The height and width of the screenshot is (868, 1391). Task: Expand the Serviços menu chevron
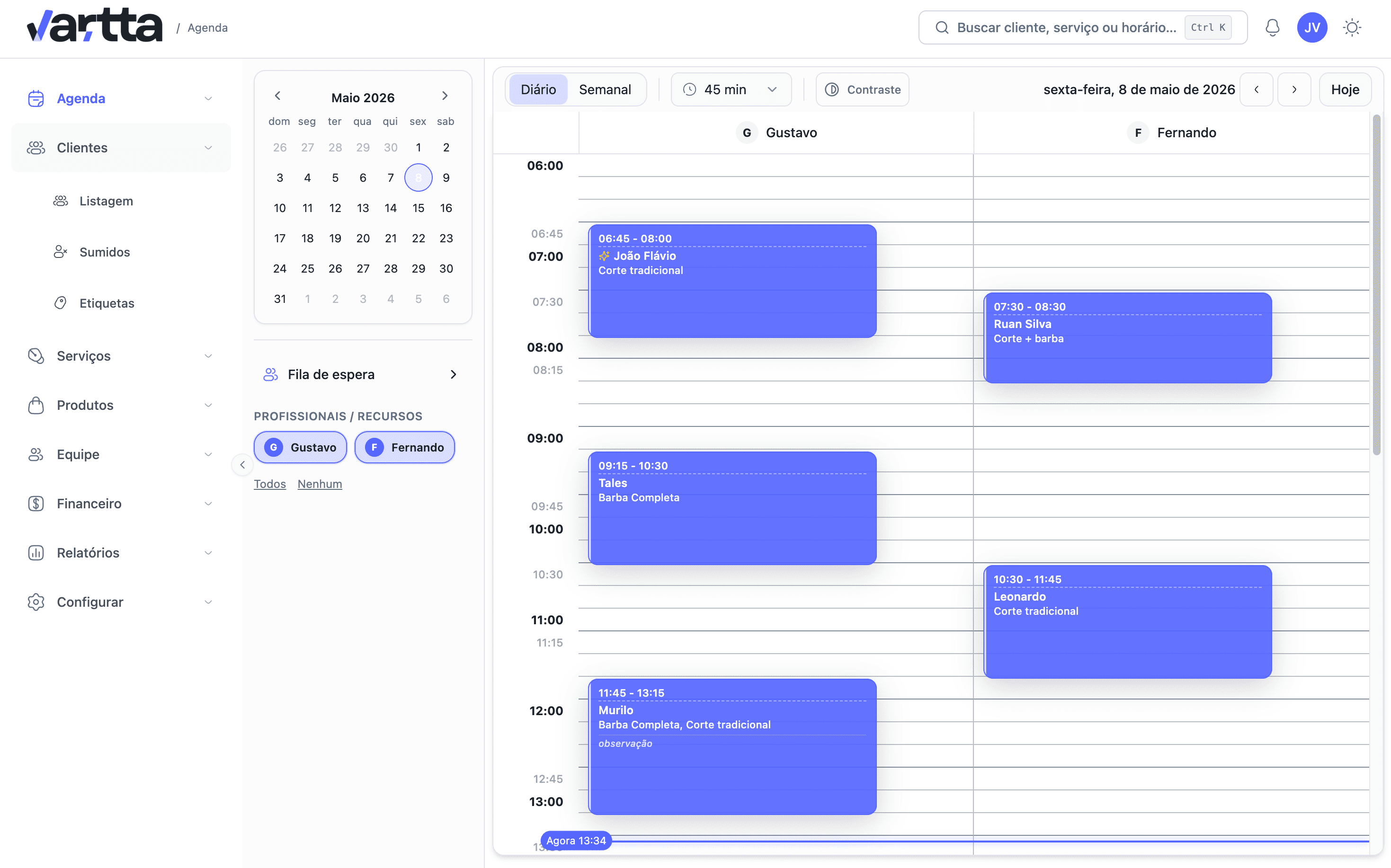pos(208,356)
